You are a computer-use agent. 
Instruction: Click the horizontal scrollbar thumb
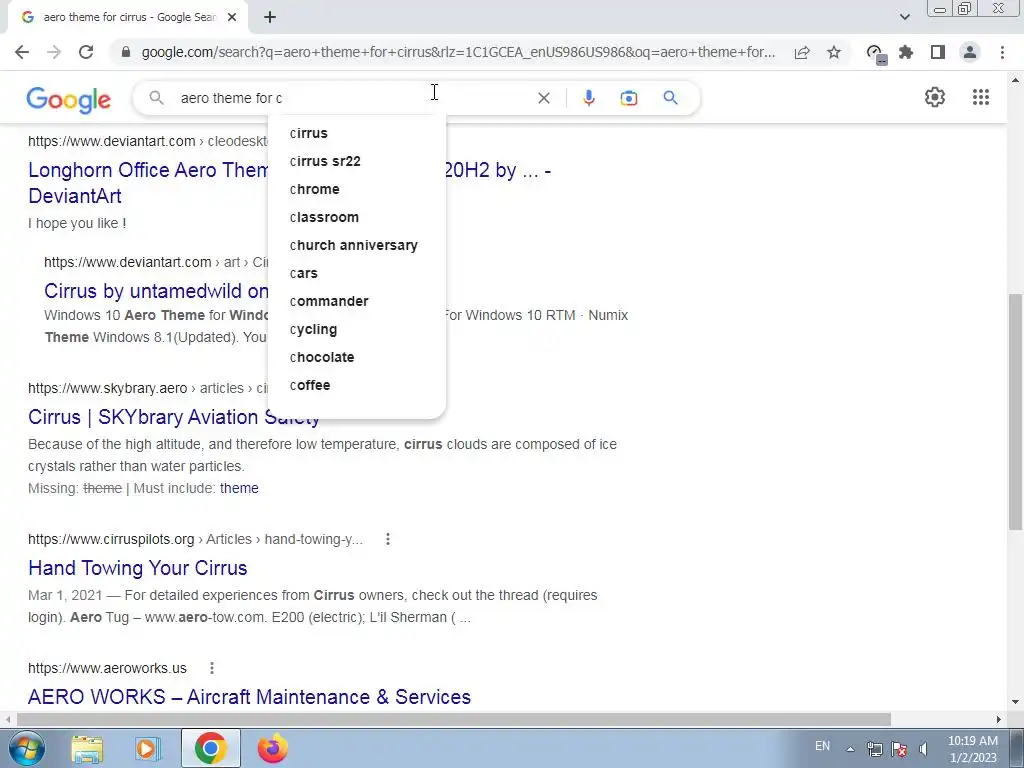click(x=454, y=719)
